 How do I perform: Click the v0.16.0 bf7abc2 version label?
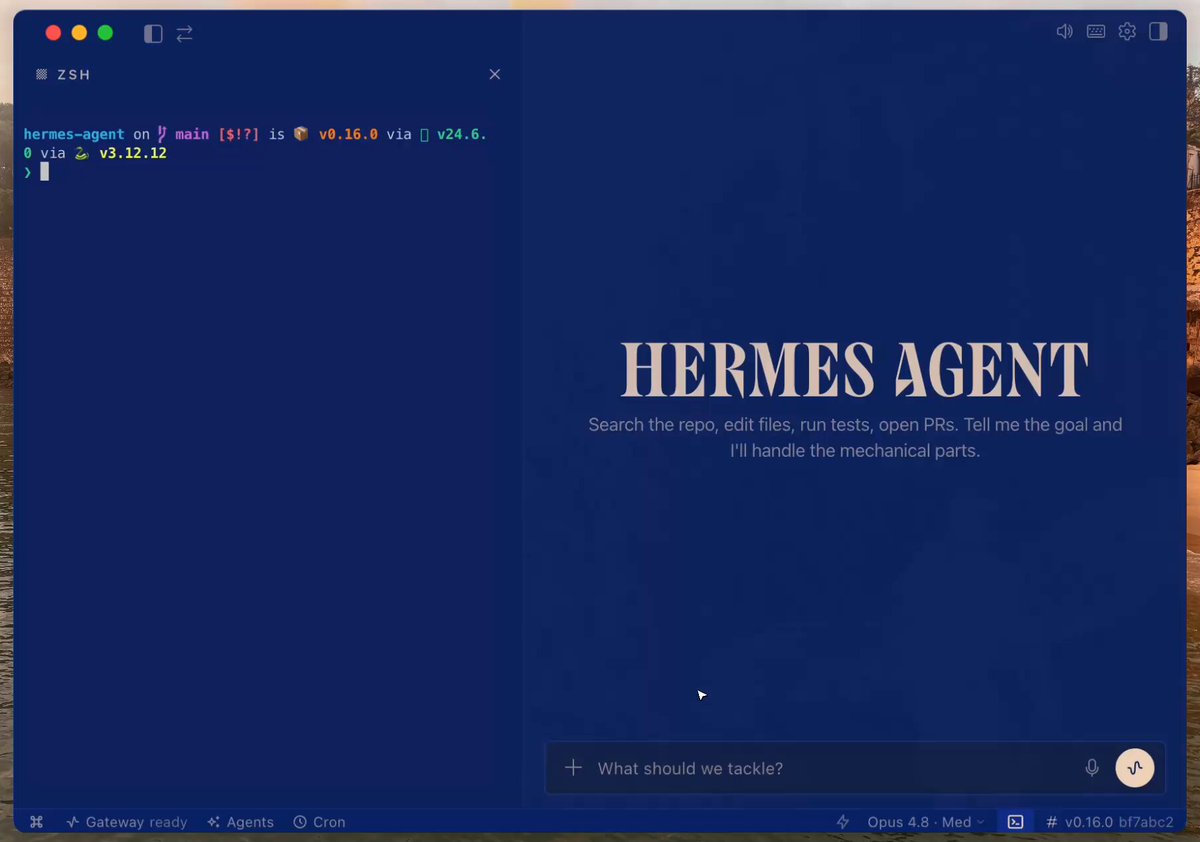[x=1109, y=822]
